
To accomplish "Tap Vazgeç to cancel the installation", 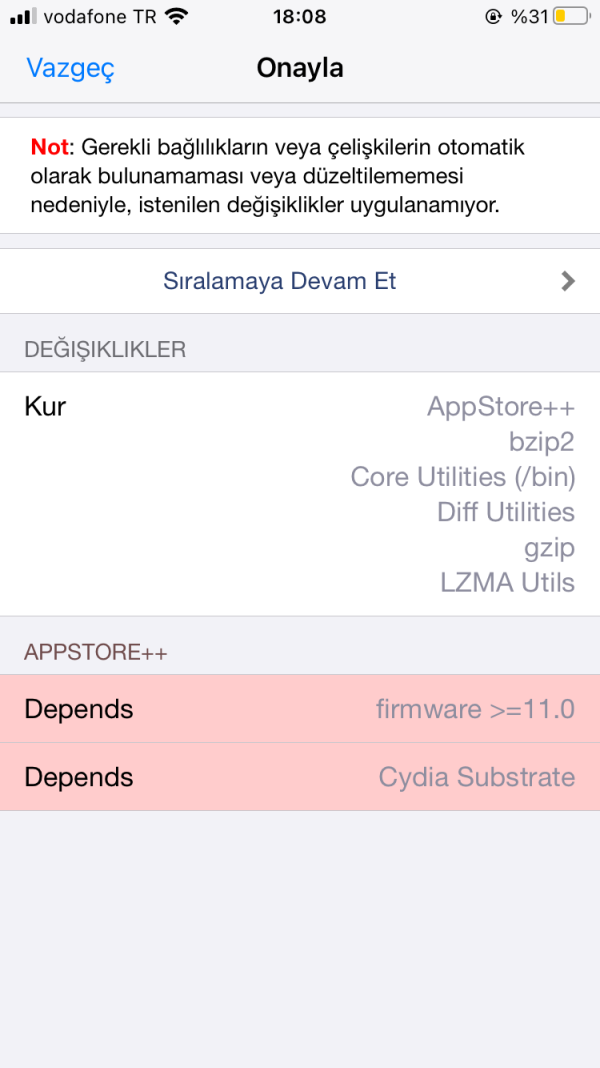I will 69,68.
